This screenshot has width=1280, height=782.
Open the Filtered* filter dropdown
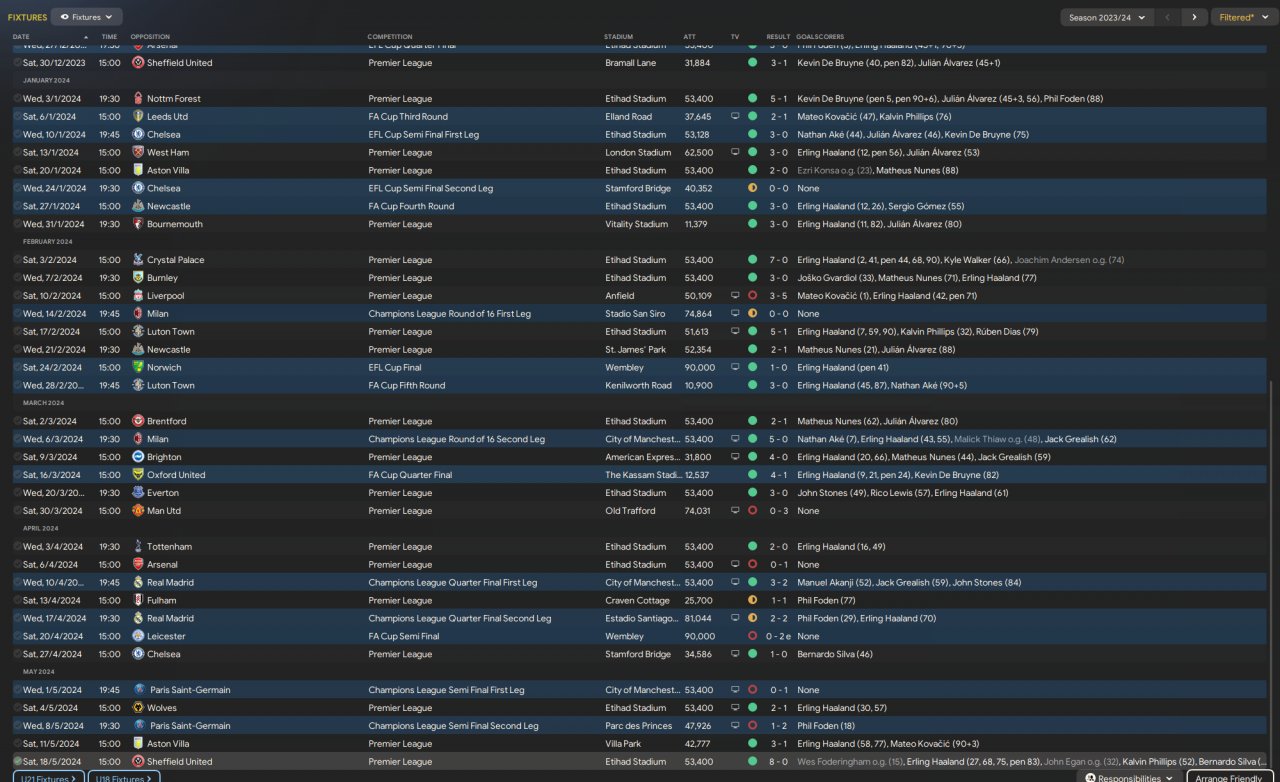(1244, 17)
